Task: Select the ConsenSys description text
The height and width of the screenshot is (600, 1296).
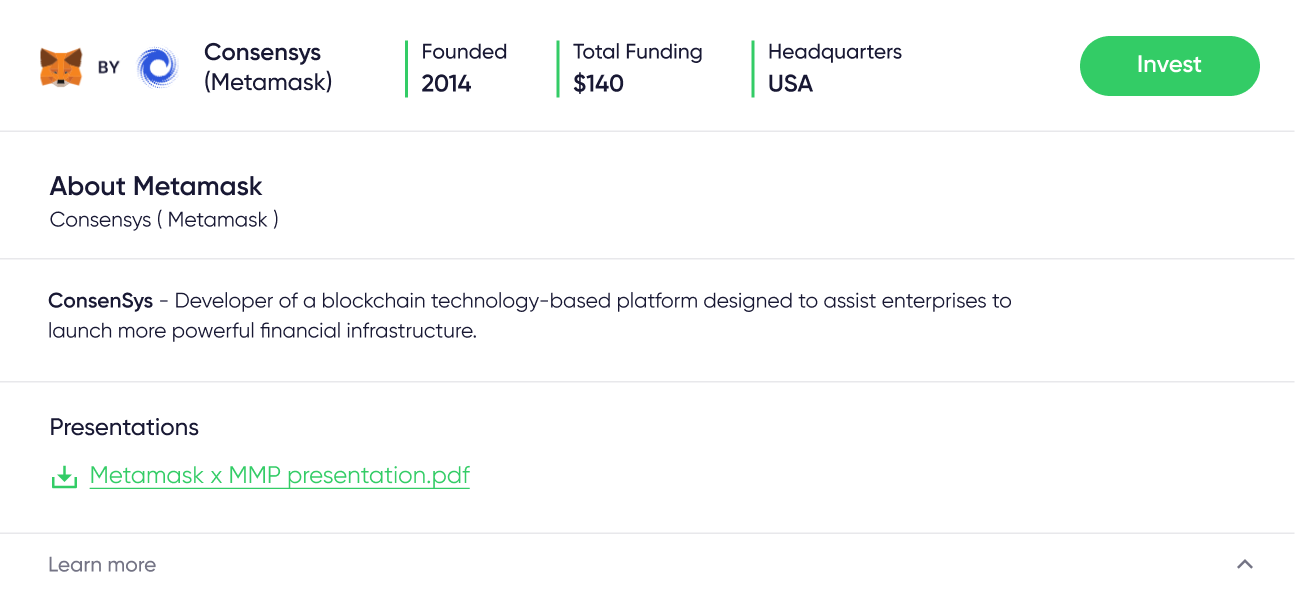Action: [x=530, y=315]
